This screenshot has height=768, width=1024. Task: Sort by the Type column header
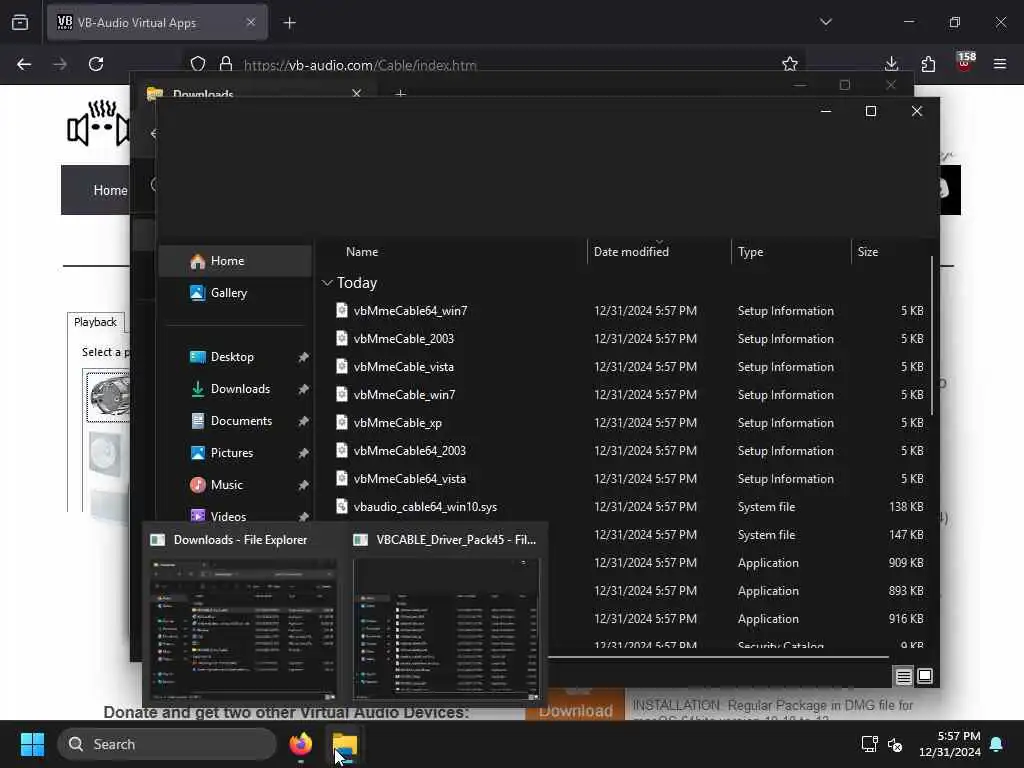(750, 252)
